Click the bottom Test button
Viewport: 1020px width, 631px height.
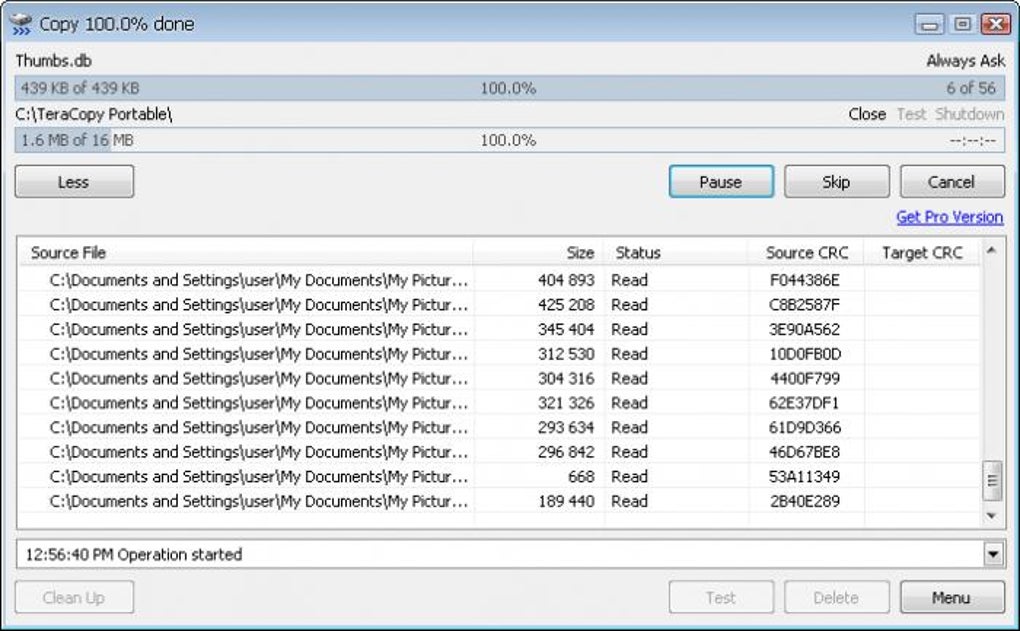721,597
